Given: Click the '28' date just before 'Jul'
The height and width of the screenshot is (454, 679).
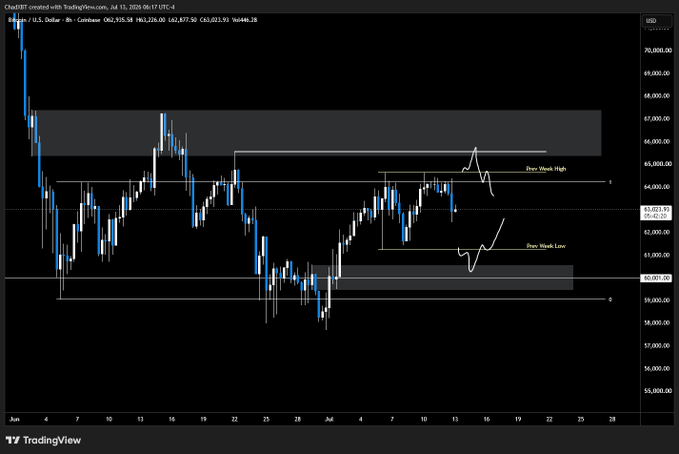Looking at the screenshot, I should (297, 419).
